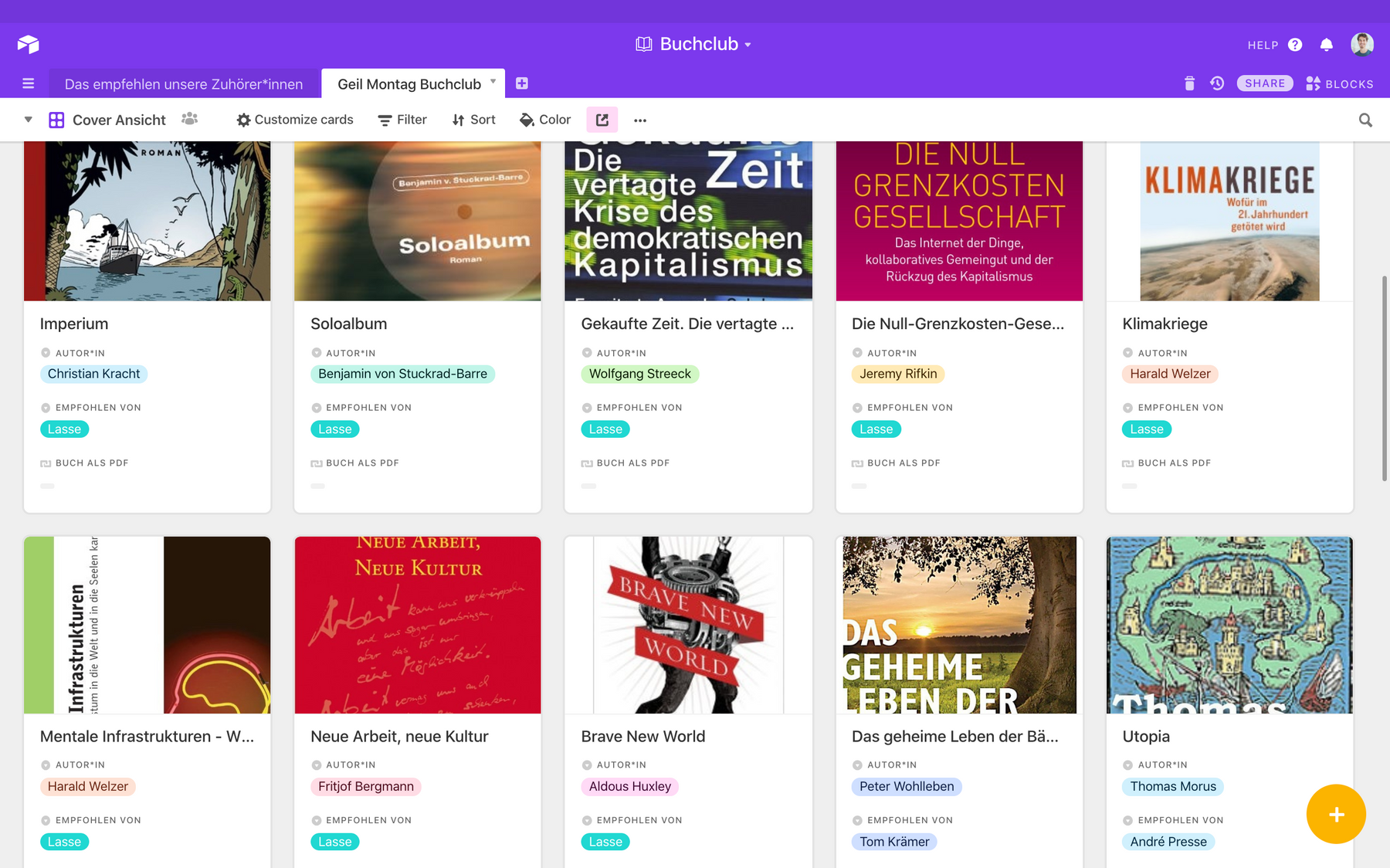This screenshot has height=868, width=1390.
Task: Open Customize cards settings
Action: click(295, 120)
